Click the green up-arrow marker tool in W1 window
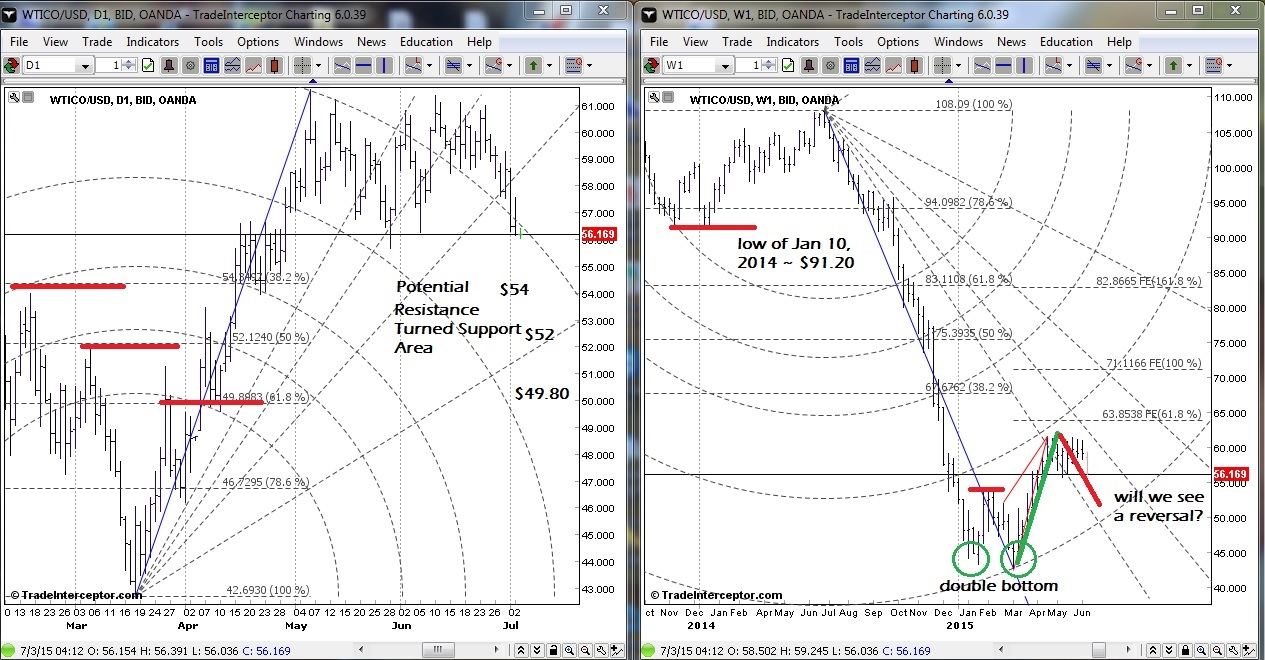This screenshot has width=1265, height=660. click(x=1173, y=65)
